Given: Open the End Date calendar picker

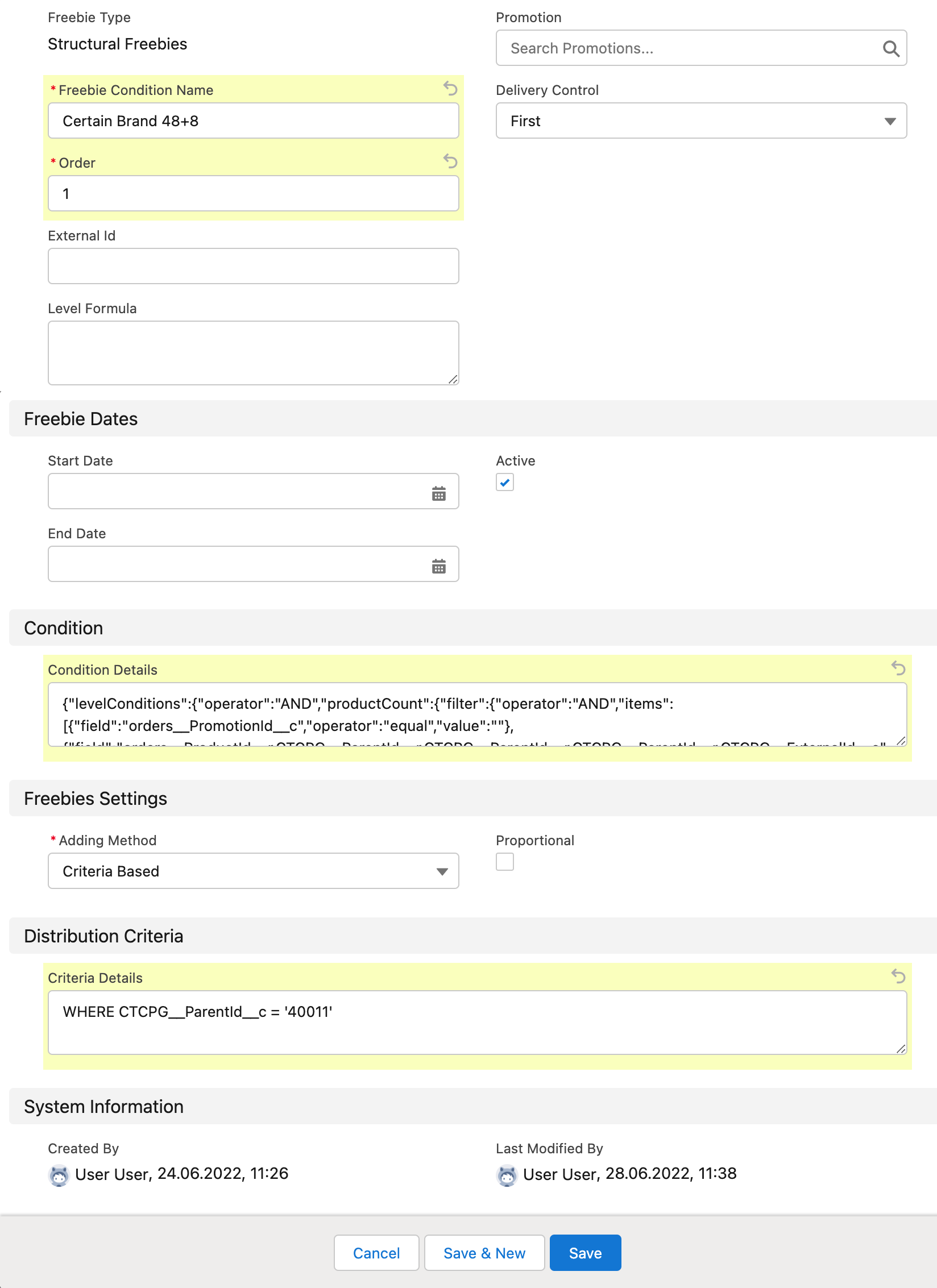Looking at the screenshot, I should coord(438,566).
